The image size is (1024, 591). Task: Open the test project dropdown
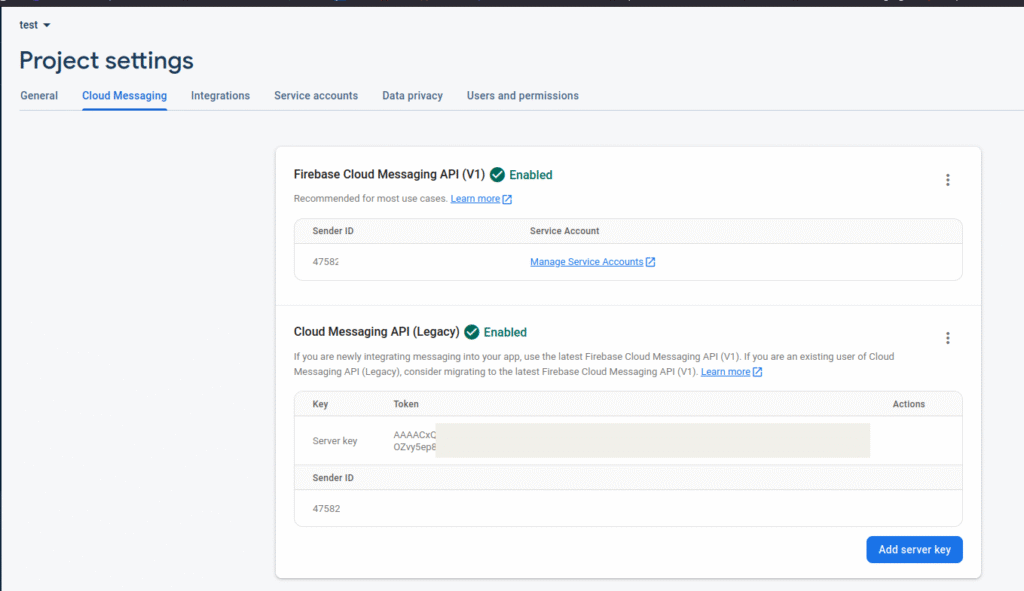35,25
